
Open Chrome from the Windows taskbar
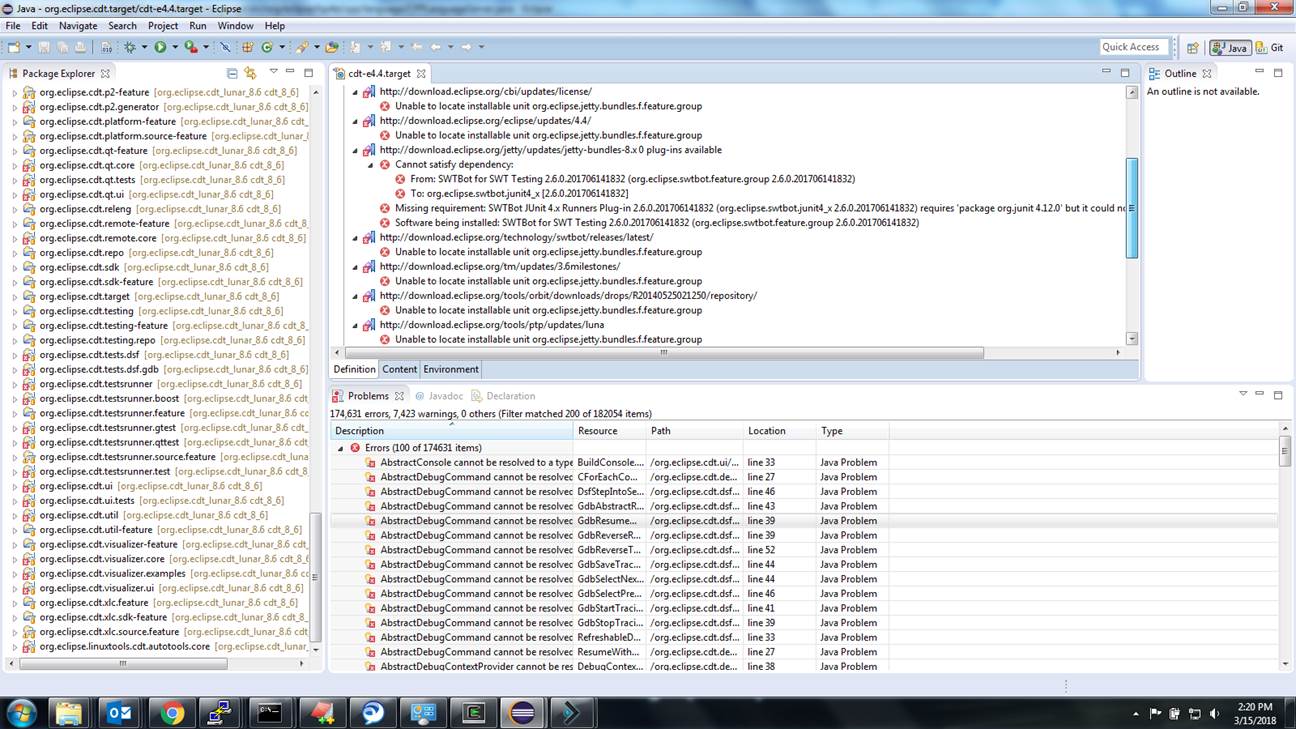click(173, 712)
